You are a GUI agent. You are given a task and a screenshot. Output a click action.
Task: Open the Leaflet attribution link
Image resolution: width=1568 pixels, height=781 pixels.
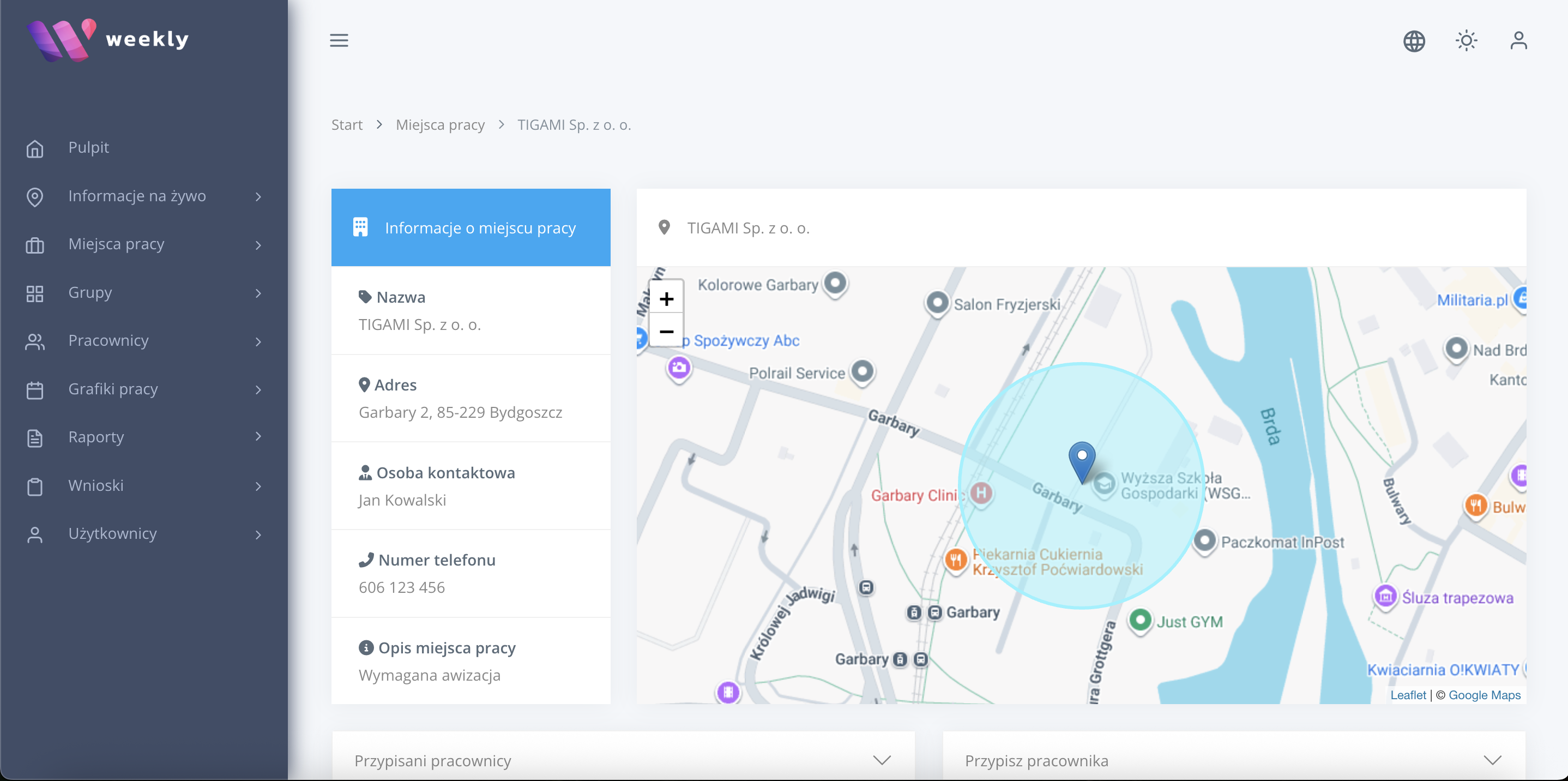pyautogui.click(x=1407, y=695)
